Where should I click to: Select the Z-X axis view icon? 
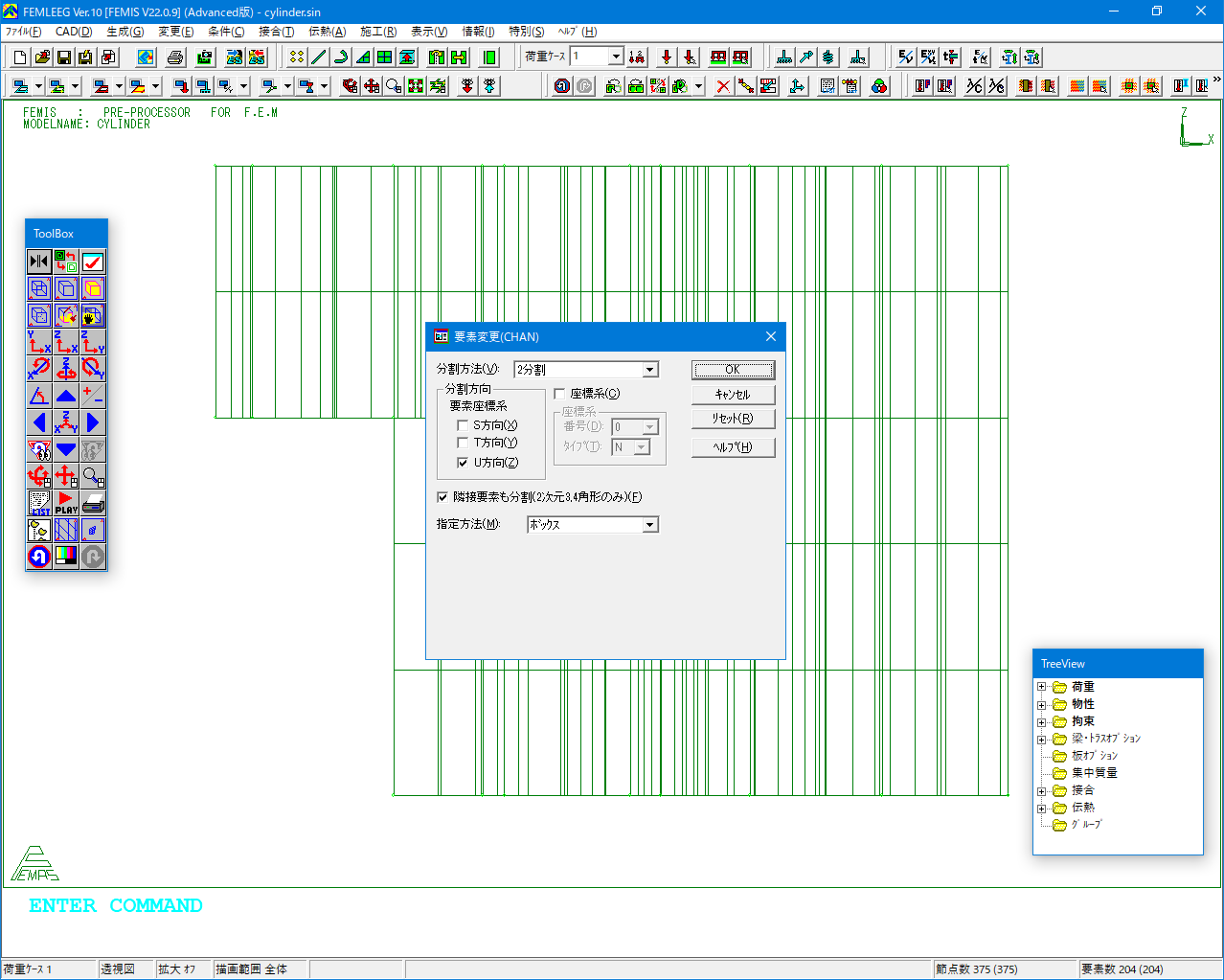[x=66, y=342]
